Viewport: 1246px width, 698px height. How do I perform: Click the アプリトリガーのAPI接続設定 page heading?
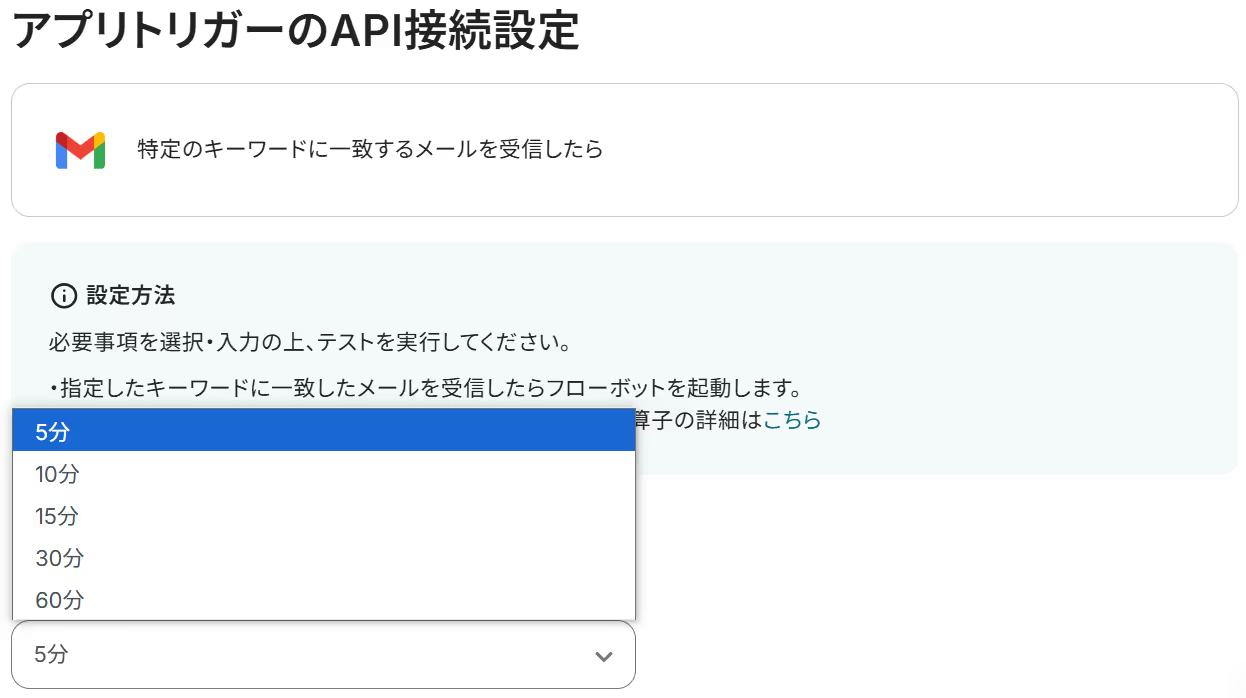point(296,31)
